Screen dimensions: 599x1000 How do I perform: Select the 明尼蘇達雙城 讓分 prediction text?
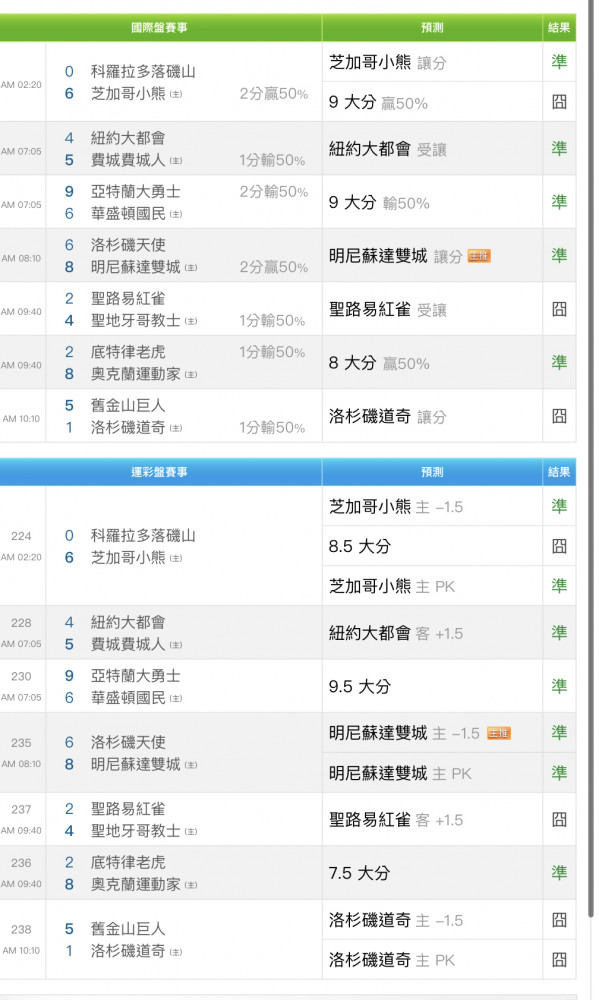[396, 256]
